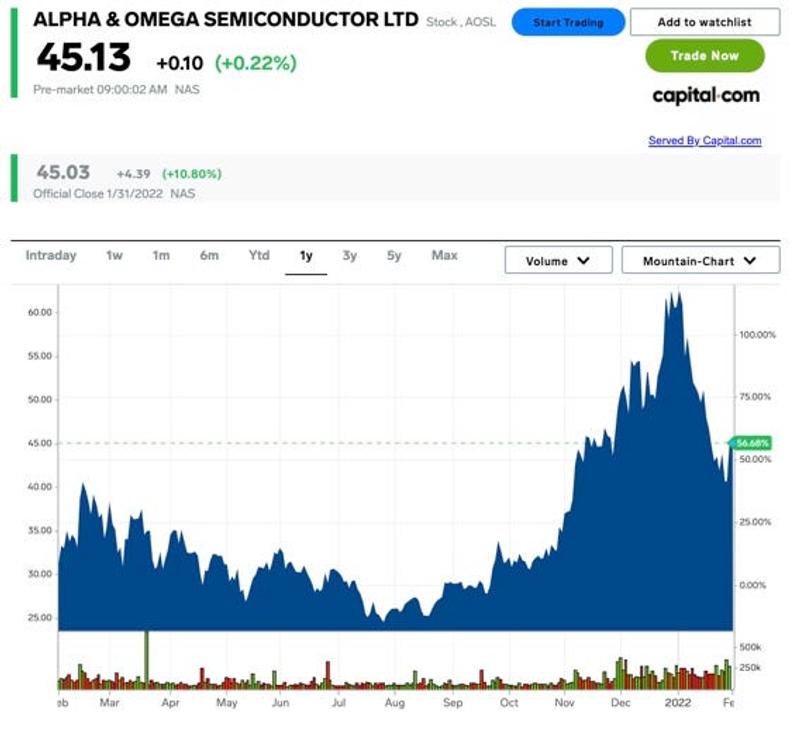Click the Official Close 1/31/2022 label
800x739 pixels.
pyautogui.click(x=98, y=194)
